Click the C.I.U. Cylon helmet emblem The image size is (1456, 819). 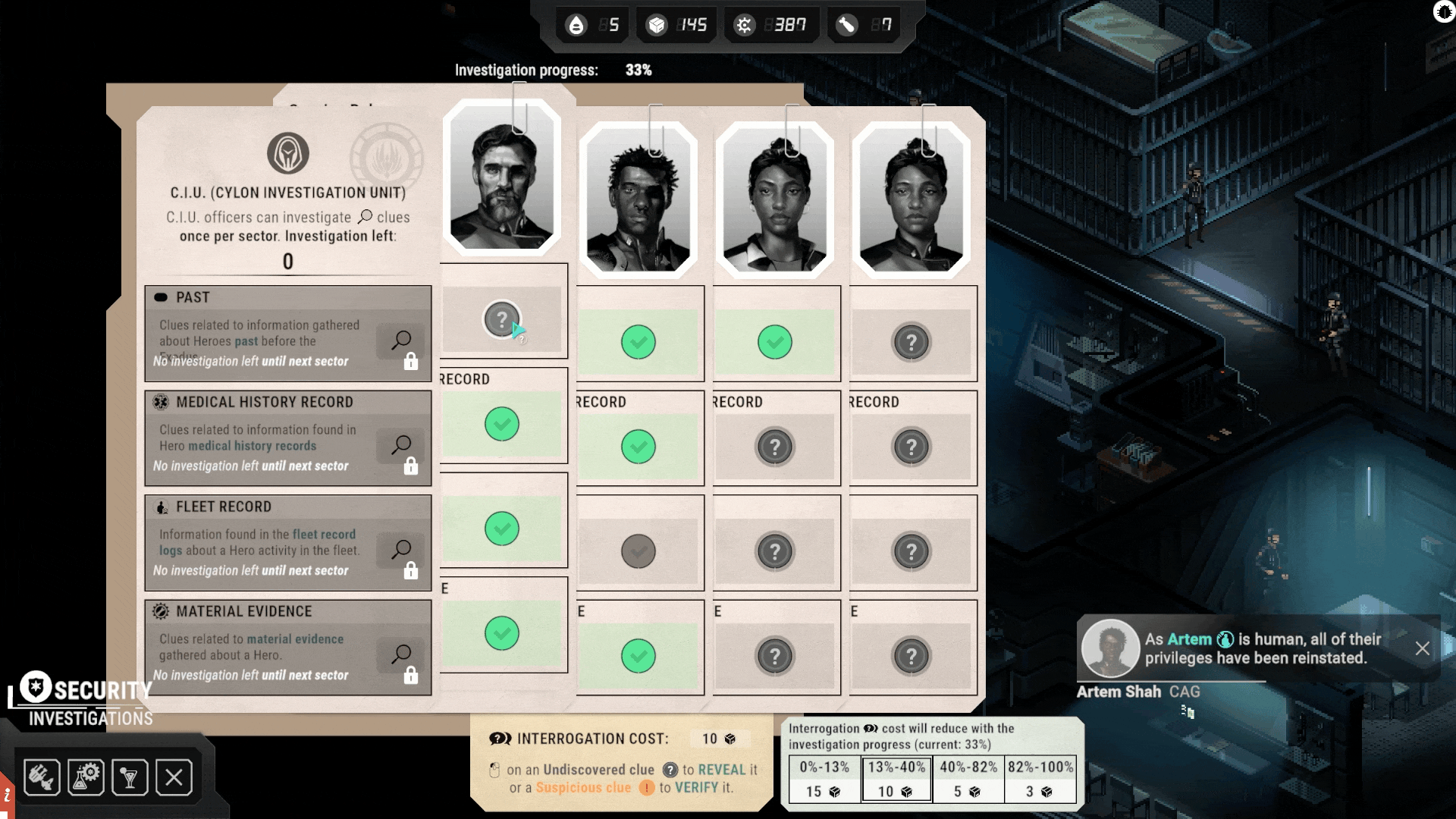(x=287, y=153)
